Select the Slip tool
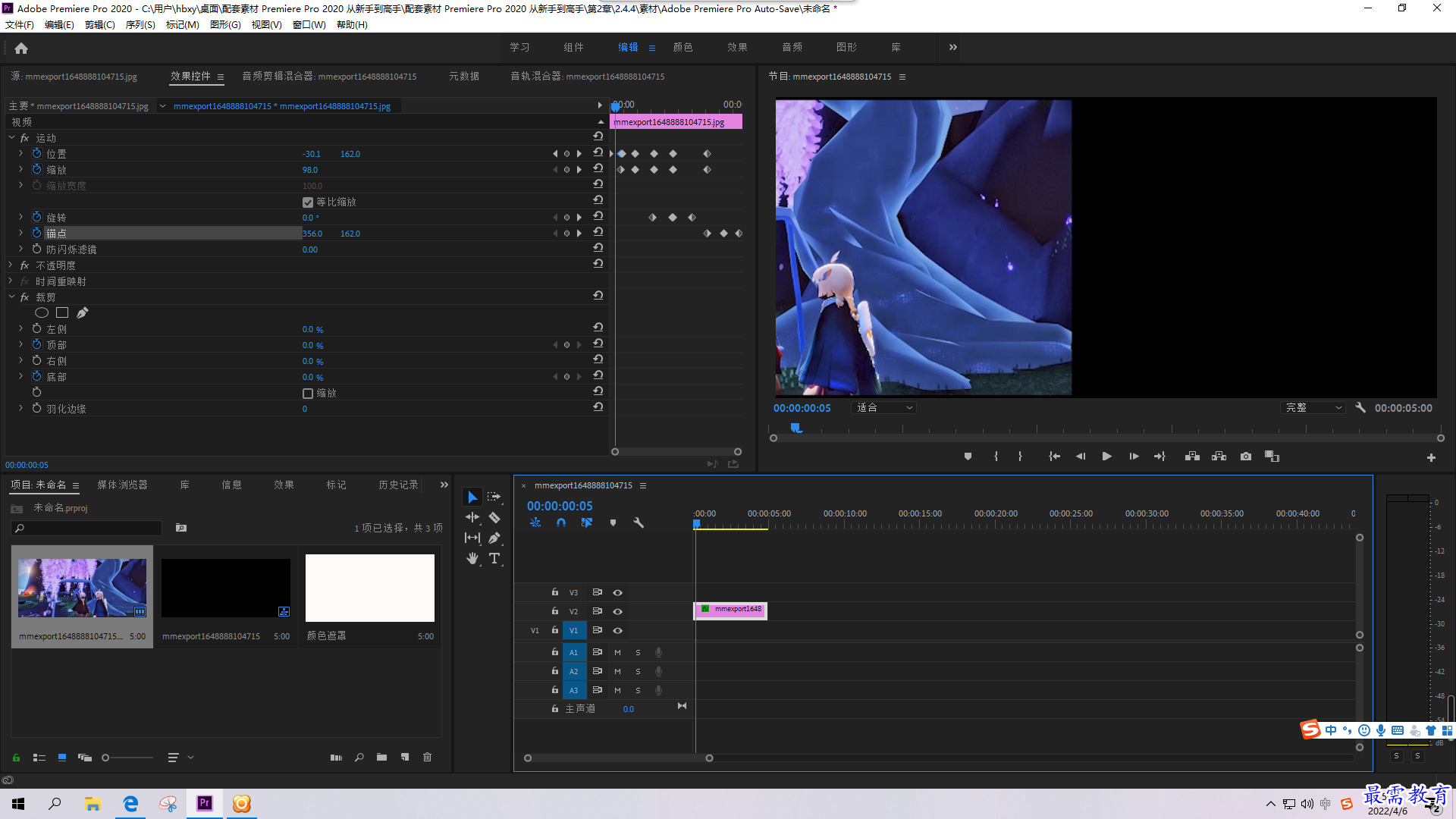This screenshot has height=819, width=1456. [x=472, y=538]
